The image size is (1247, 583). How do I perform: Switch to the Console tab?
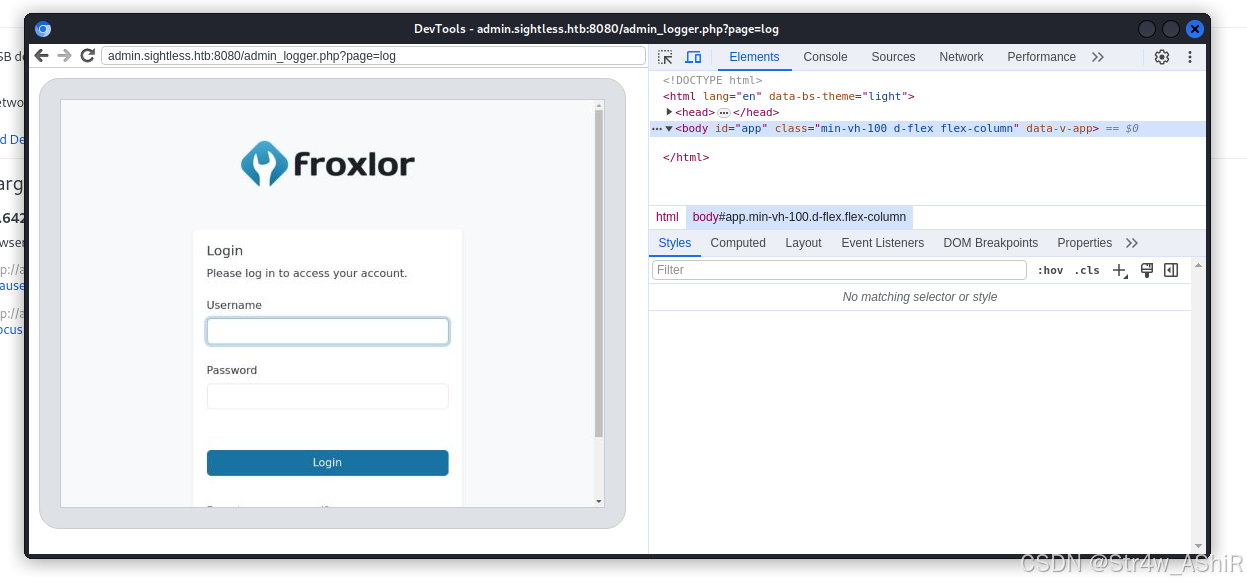pyautogui.click(x=825, y=57)
